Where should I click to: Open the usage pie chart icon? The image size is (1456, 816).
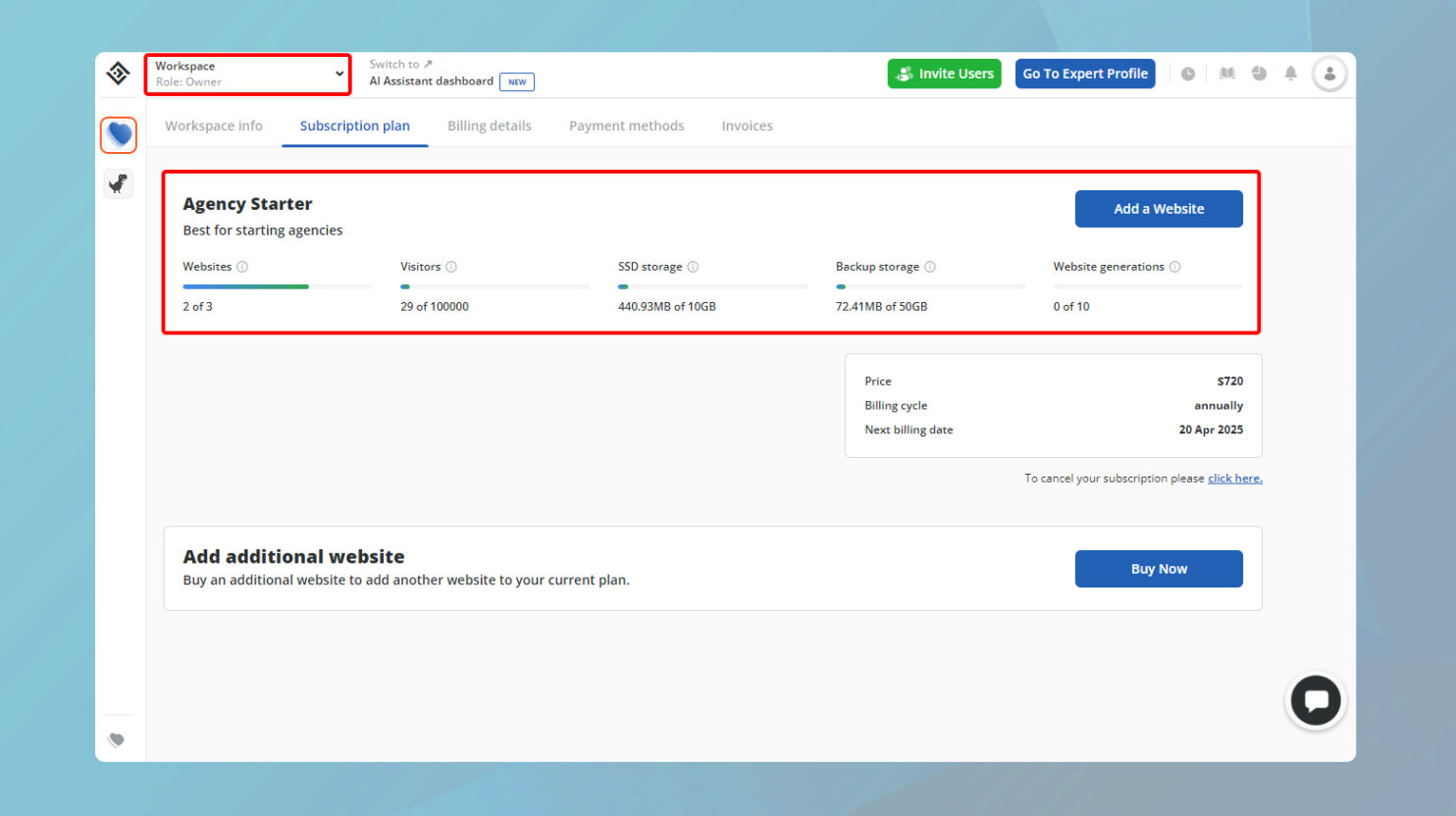[1259, 73]
